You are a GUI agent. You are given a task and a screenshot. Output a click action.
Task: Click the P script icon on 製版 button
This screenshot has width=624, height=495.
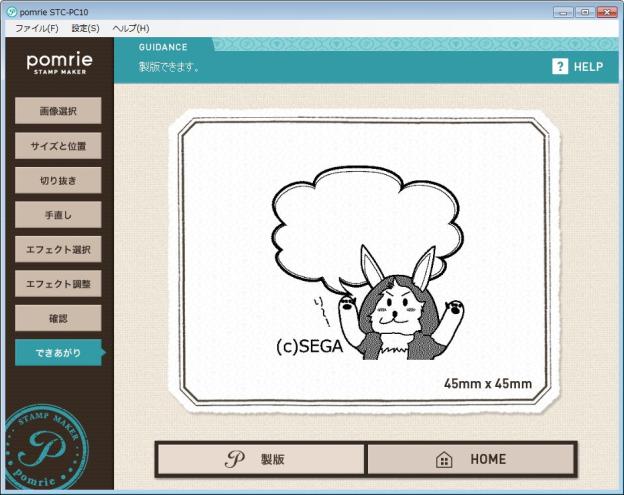235,459
